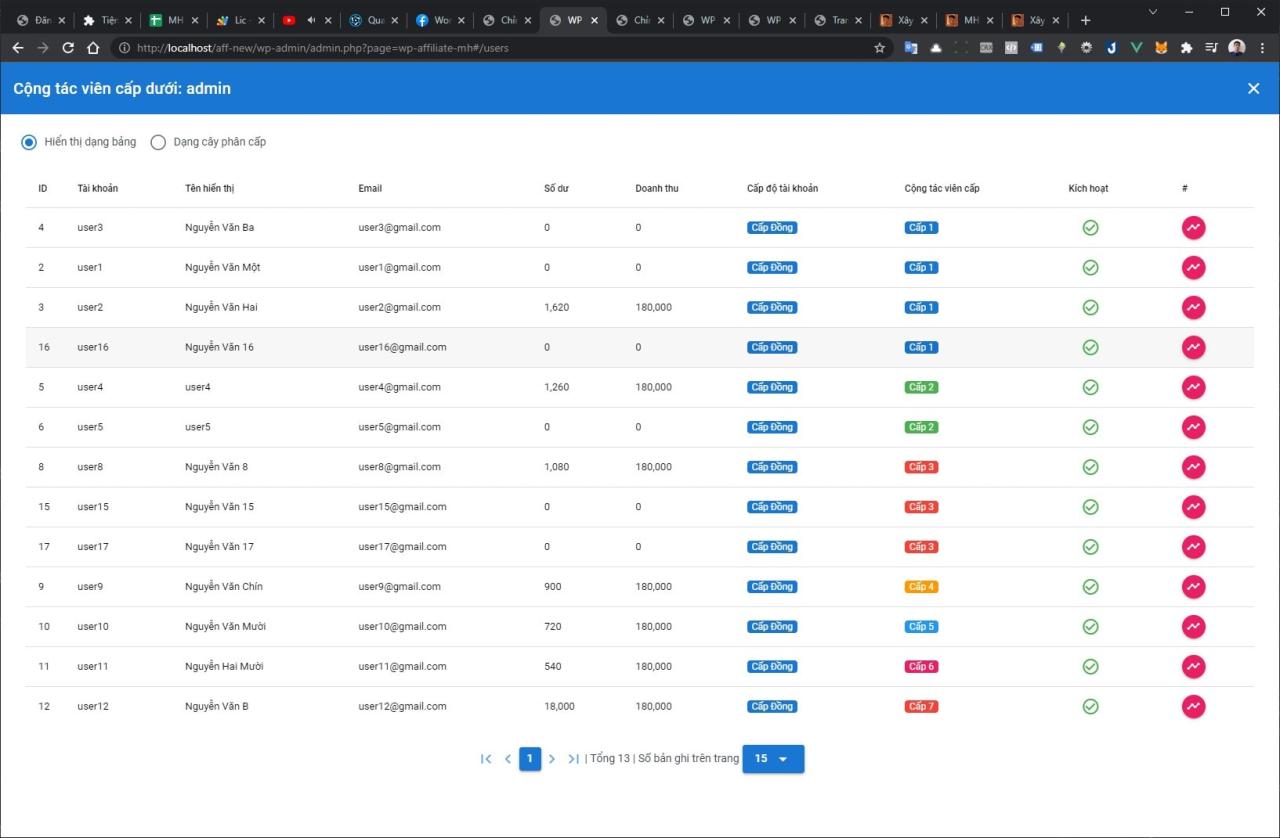Screen dimensions: 1280x838
Task: Click the pink statistics icon for user1
Action: point(1193,267)
